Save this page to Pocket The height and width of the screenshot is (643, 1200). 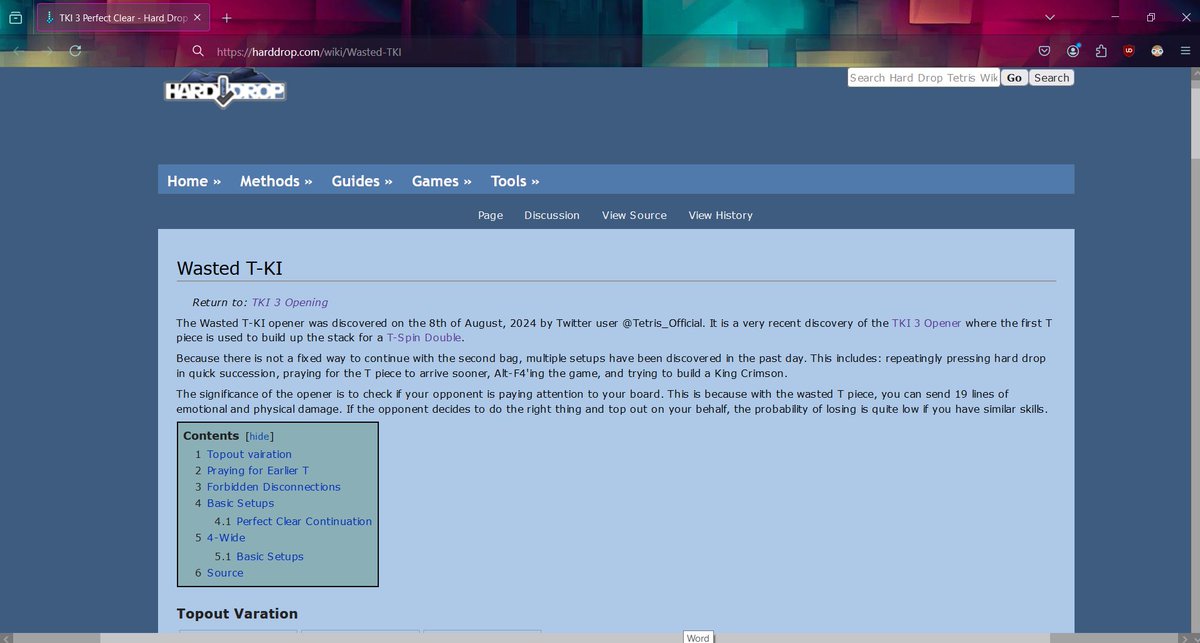pos(1044,51)
